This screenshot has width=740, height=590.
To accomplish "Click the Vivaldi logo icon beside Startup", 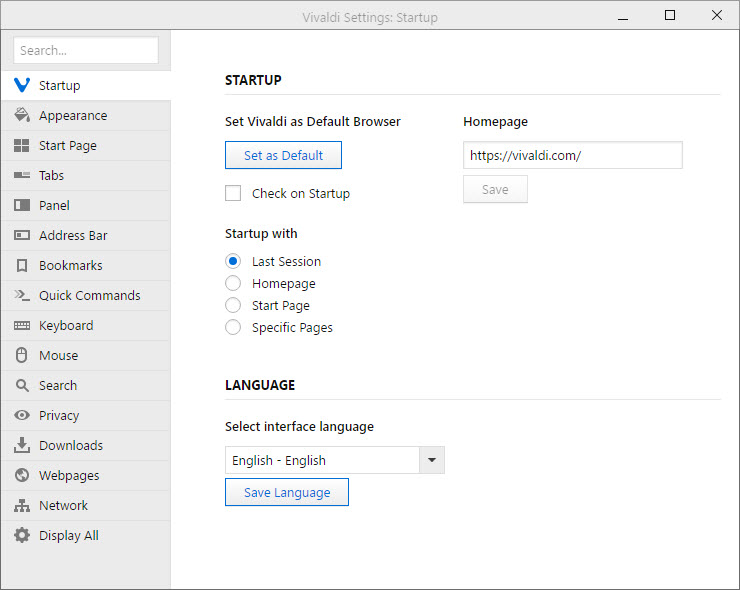I will (x=22, y=85).
